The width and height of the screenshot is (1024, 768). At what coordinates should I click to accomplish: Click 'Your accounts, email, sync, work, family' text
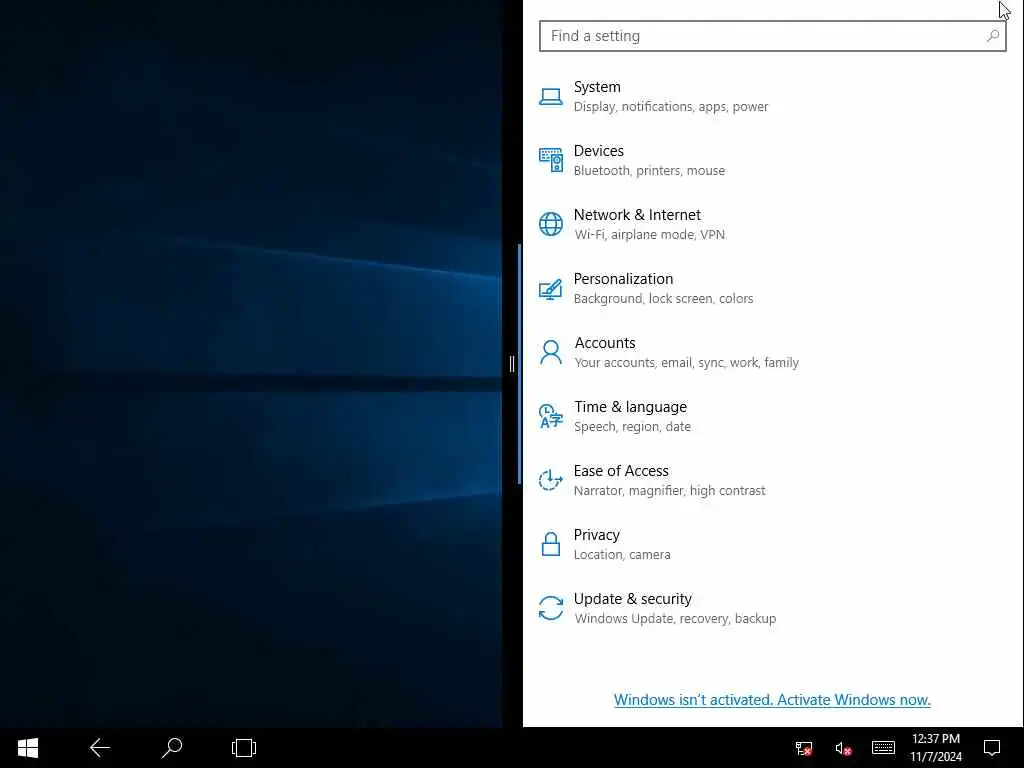[x=686, y=362]
